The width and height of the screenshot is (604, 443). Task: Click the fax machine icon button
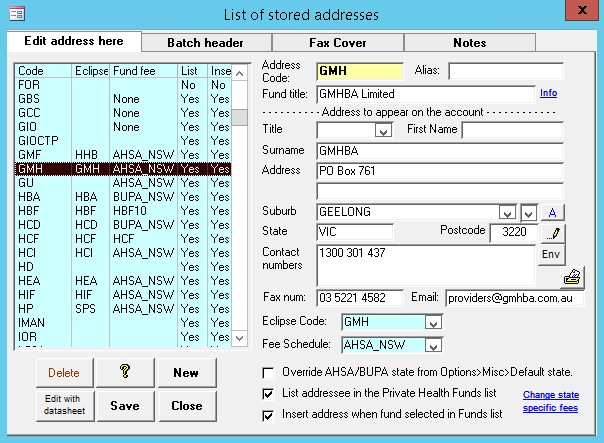pyautogui.click(x=572, y=277)
